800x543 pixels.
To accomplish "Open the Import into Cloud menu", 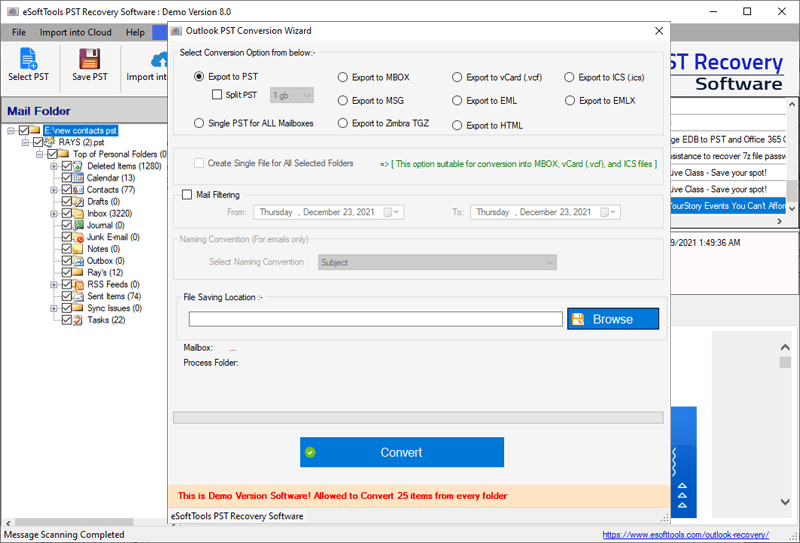I will [76, 32].
